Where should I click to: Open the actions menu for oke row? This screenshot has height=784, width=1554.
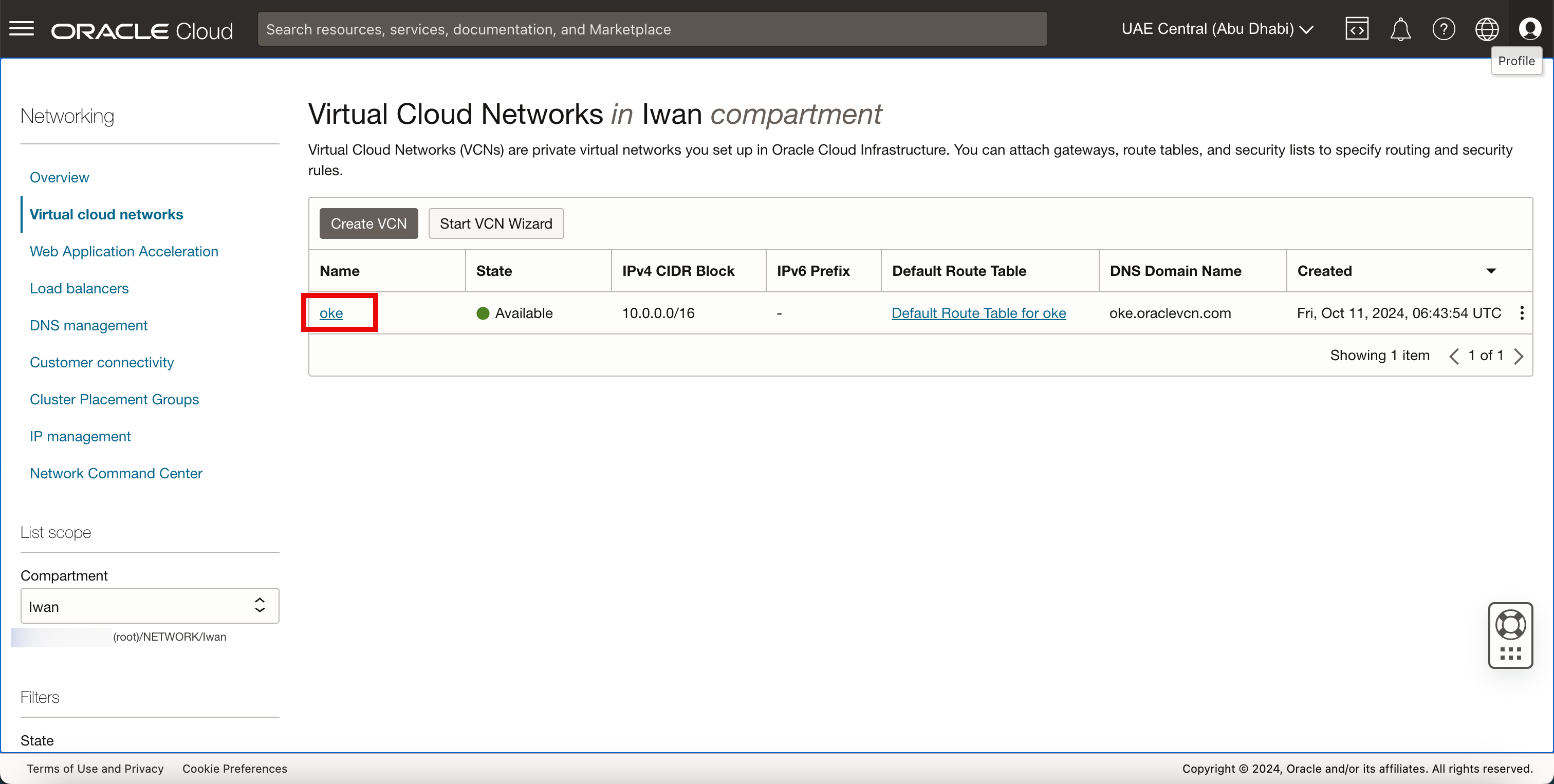[x=1522, y=313]
